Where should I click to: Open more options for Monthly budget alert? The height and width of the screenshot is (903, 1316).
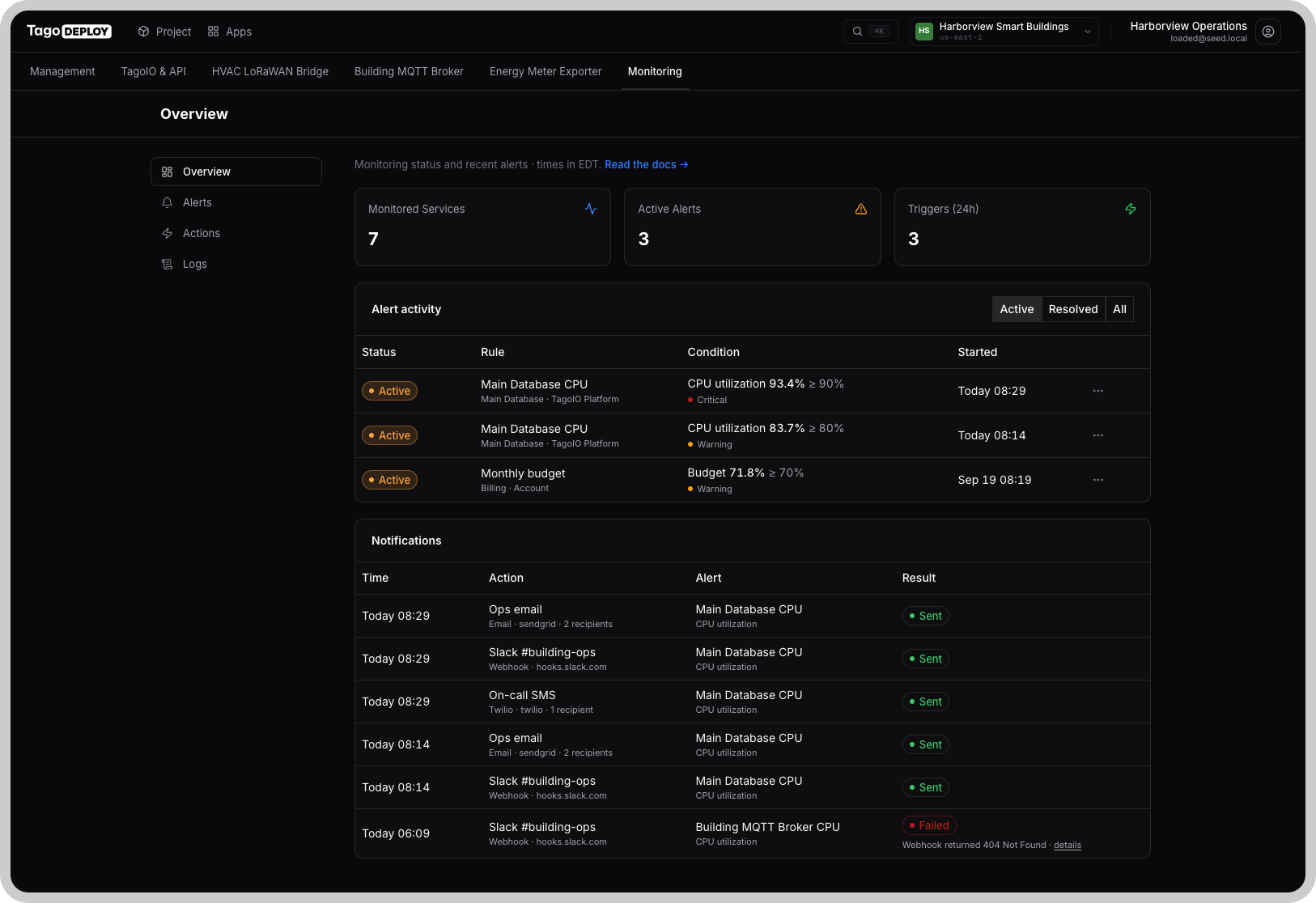[1098, 480]
